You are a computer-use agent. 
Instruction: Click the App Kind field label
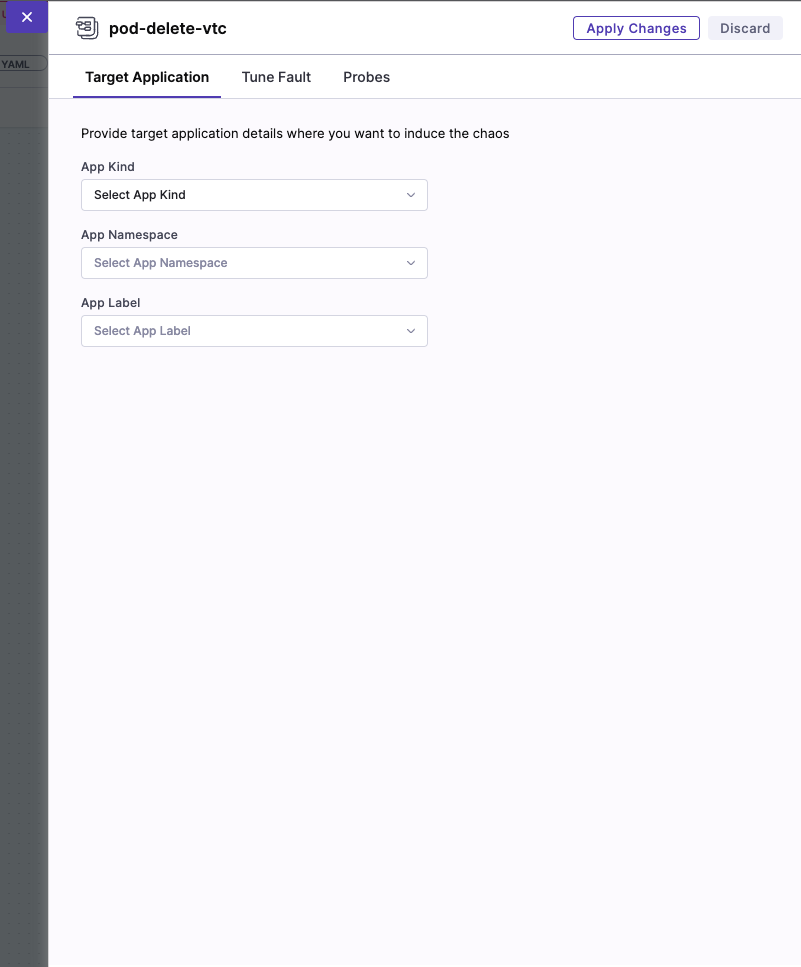108,167
